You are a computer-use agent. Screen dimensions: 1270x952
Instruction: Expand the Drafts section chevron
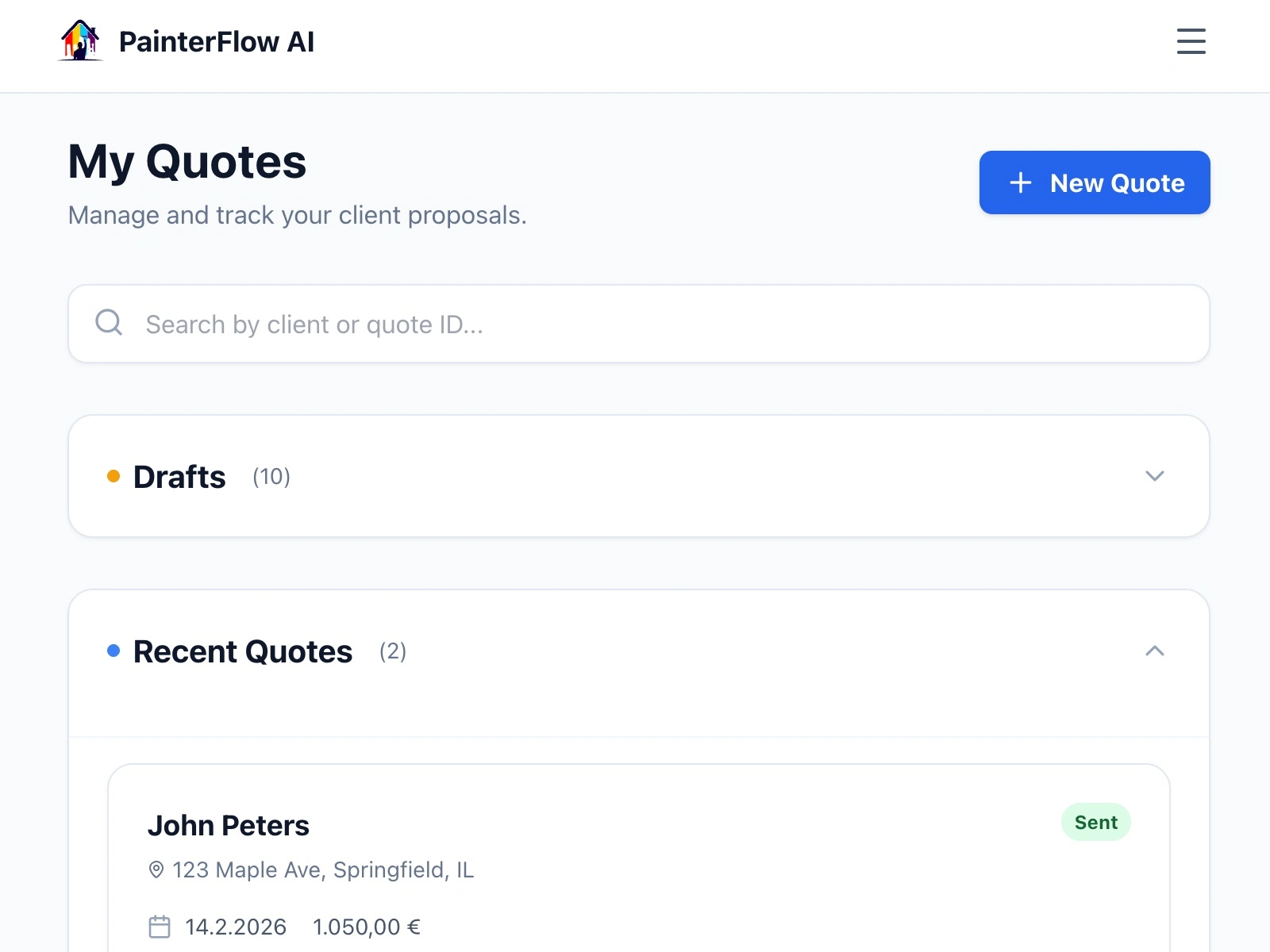pyautogui.click(x=1154, y=476)
